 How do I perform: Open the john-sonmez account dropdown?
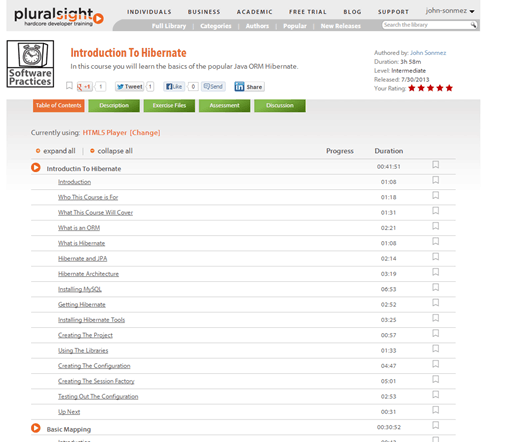click(x=450, y=11)
